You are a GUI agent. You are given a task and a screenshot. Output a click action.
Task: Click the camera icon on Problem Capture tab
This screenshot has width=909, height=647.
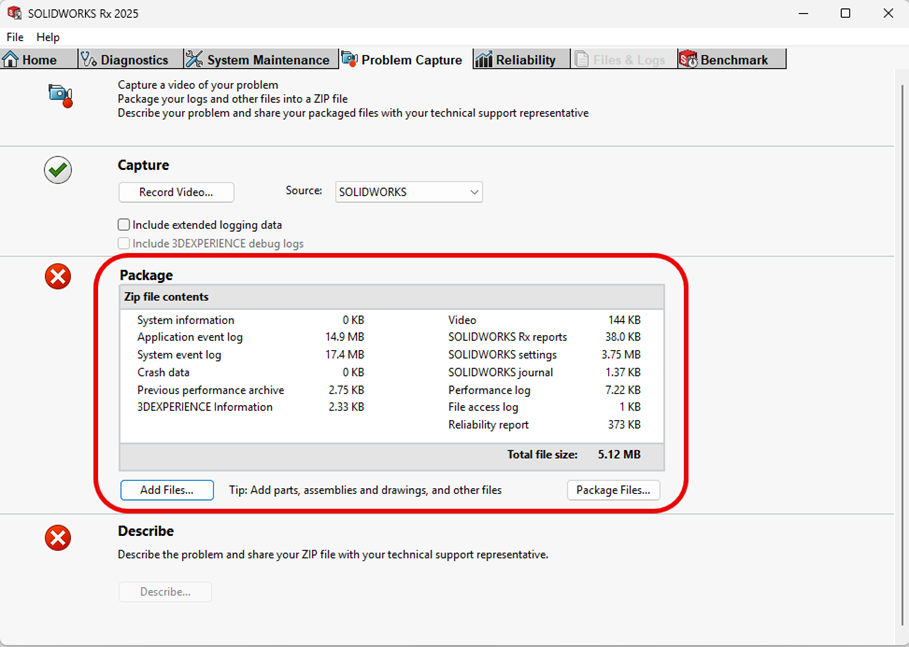[350, 59]
